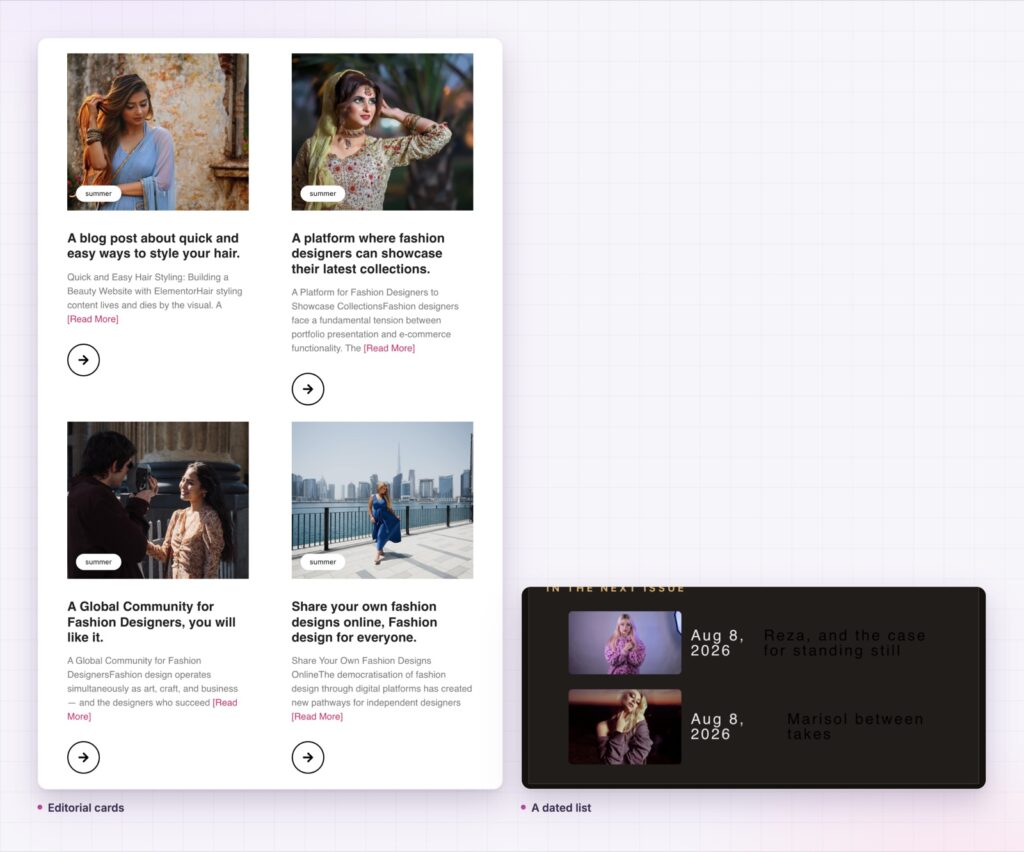Click the arrow button under the fashion designers platform post
The image size is (1024, 852).
pos(308,389)
